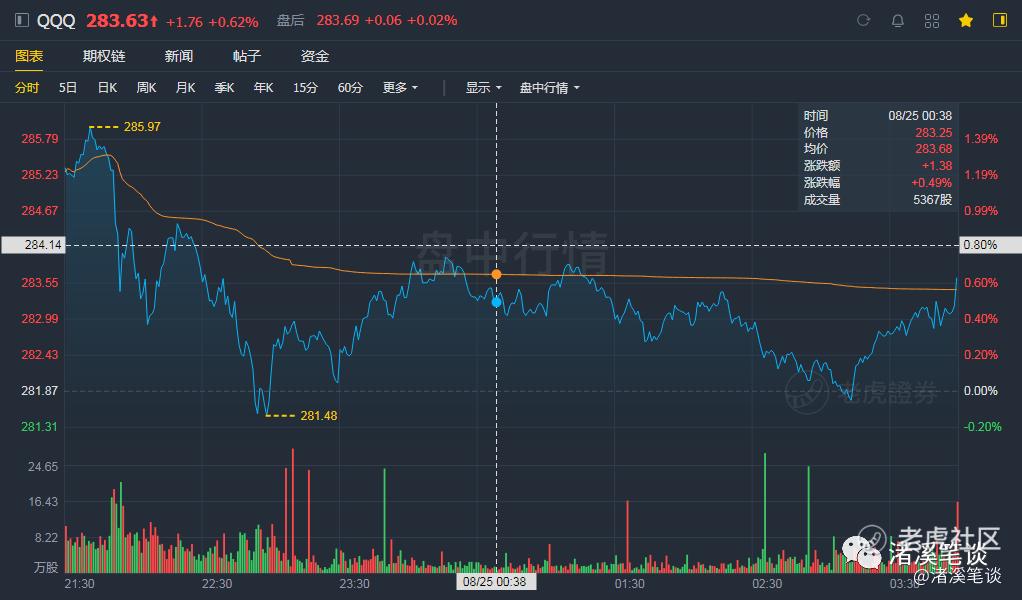Select the 月K chart period
Screen dimensions: 1022x600
pyautogui.click(x=185, y=87)
